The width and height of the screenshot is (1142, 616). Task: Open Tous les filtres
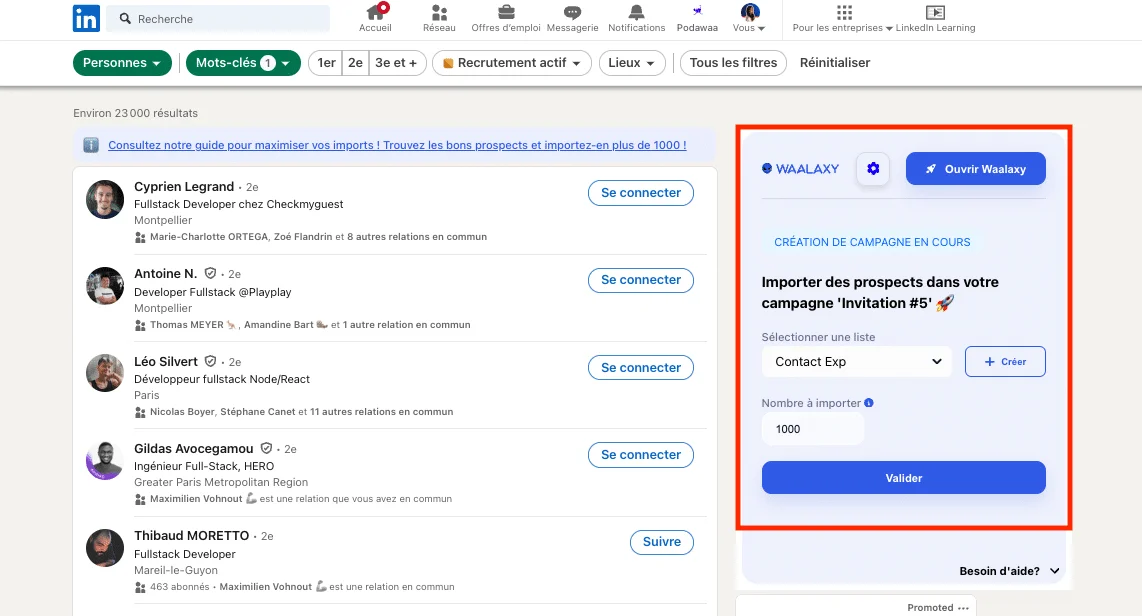[x=733, y=63]
